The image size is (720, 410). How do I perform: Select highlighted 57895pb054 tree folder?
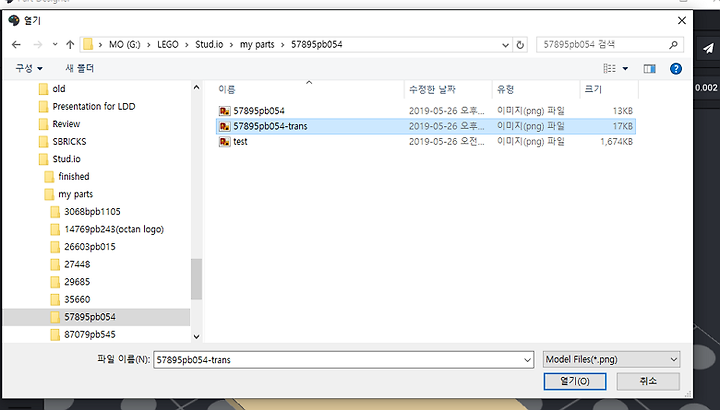pos(96,317)
